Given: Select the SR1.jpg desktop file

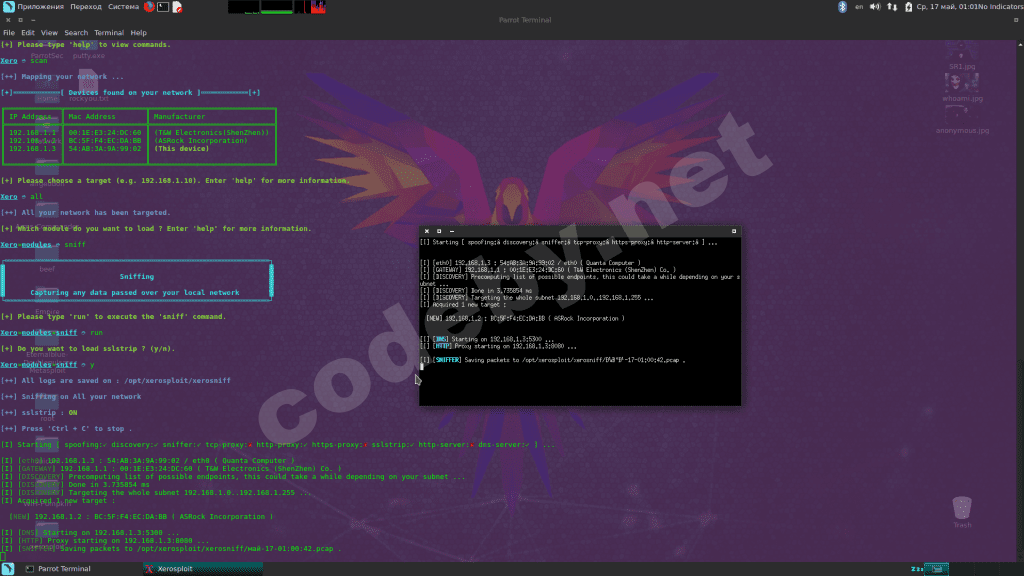Looking at the screenshot, I should pos(962,56).
